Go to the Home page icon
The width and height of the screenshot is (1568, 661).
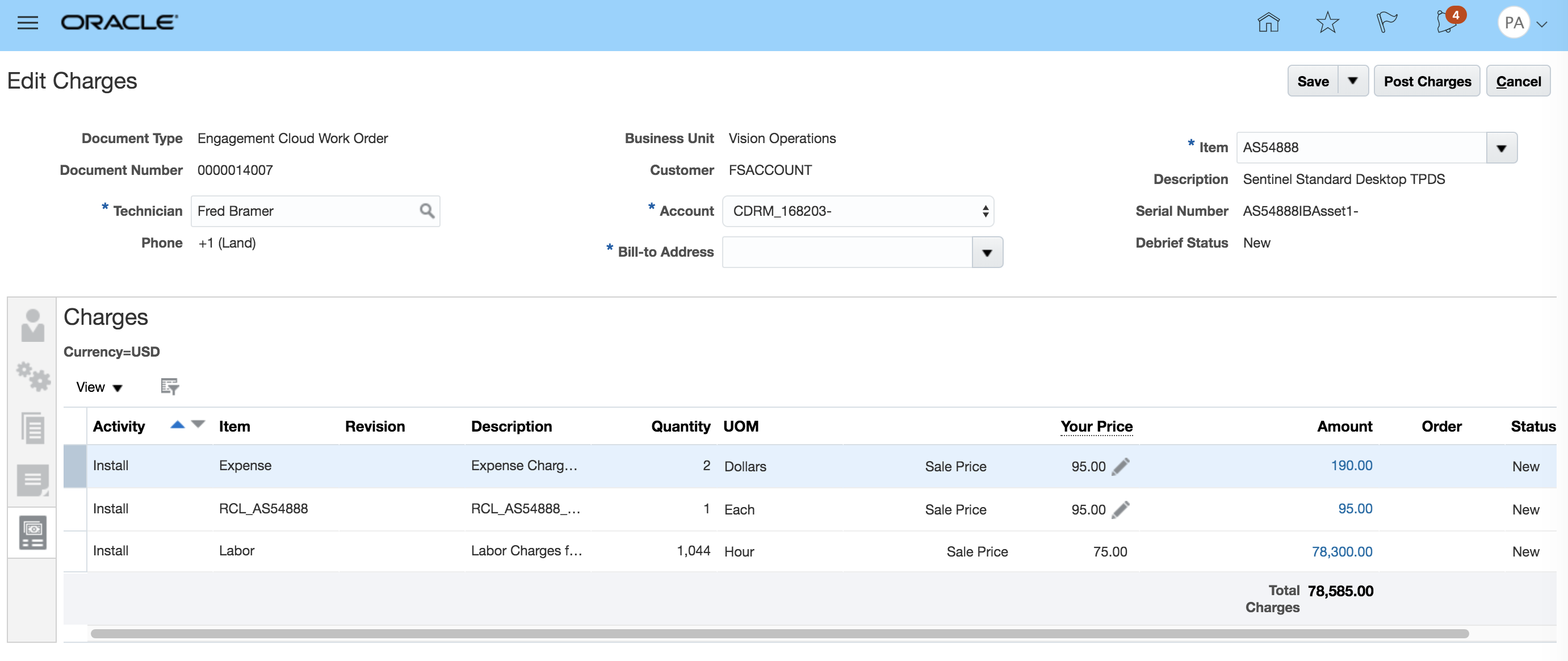point(1268,23)
